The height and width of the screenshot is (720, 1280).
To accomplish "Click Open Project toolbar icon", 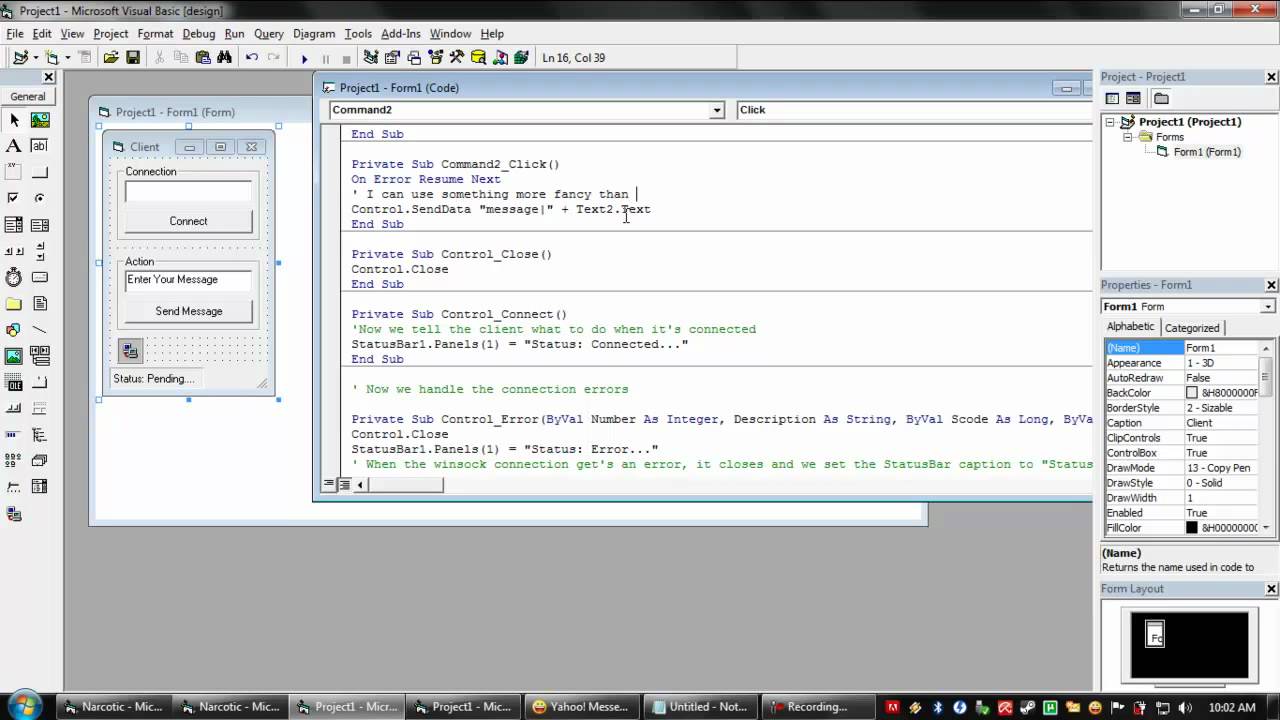I will pos(111,58).
